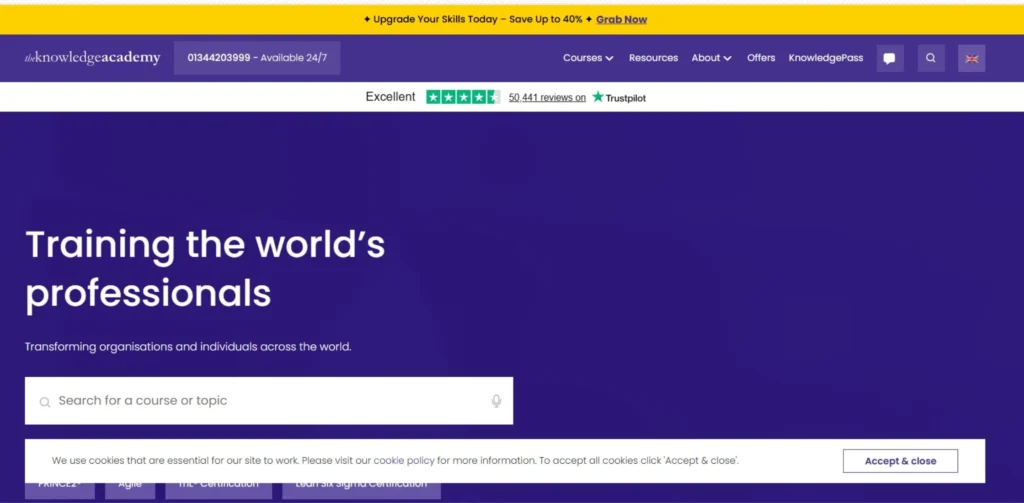This screenshot has width=1024, height=503.
Task: Click the Transforming organisations and individuals text
Action: (188, 347)
